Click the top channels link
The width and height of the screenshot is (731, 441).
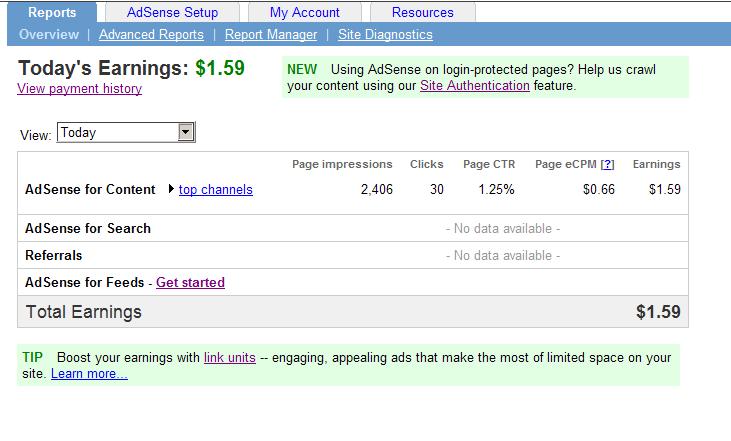(215, 190)
